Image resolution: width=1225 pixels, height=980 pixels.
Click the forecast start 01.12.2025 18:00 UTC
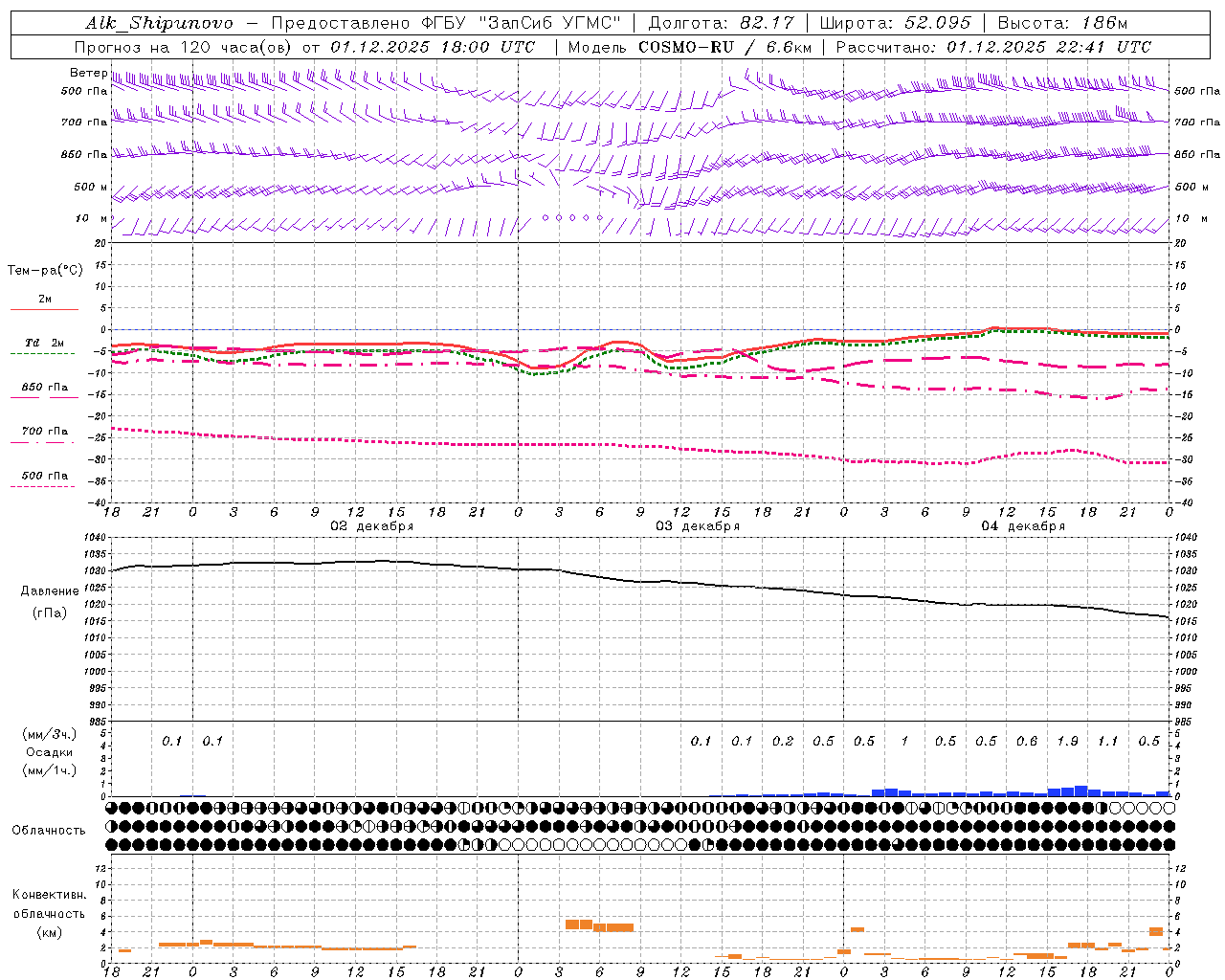tap(433, 46)
